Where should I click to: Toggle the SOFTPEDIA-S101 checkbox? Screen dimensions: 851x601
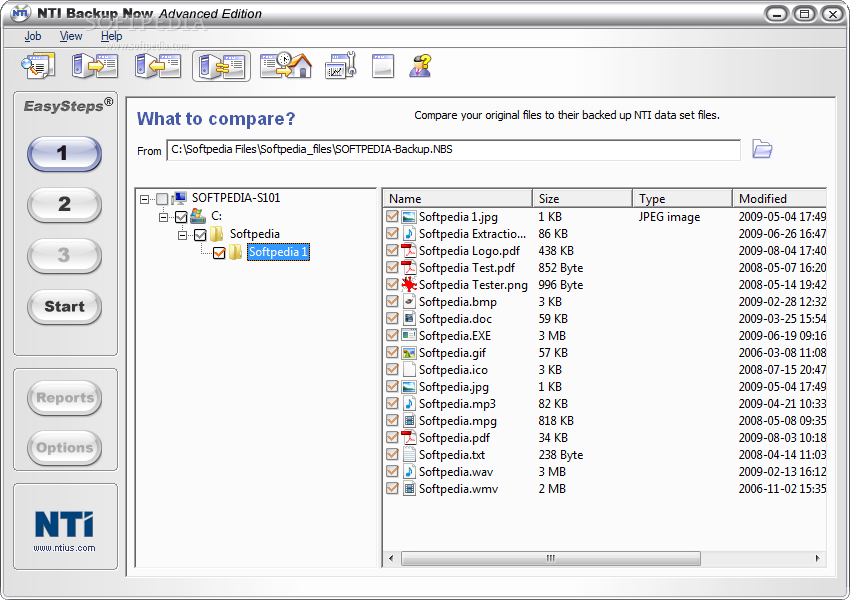[162, 199]
